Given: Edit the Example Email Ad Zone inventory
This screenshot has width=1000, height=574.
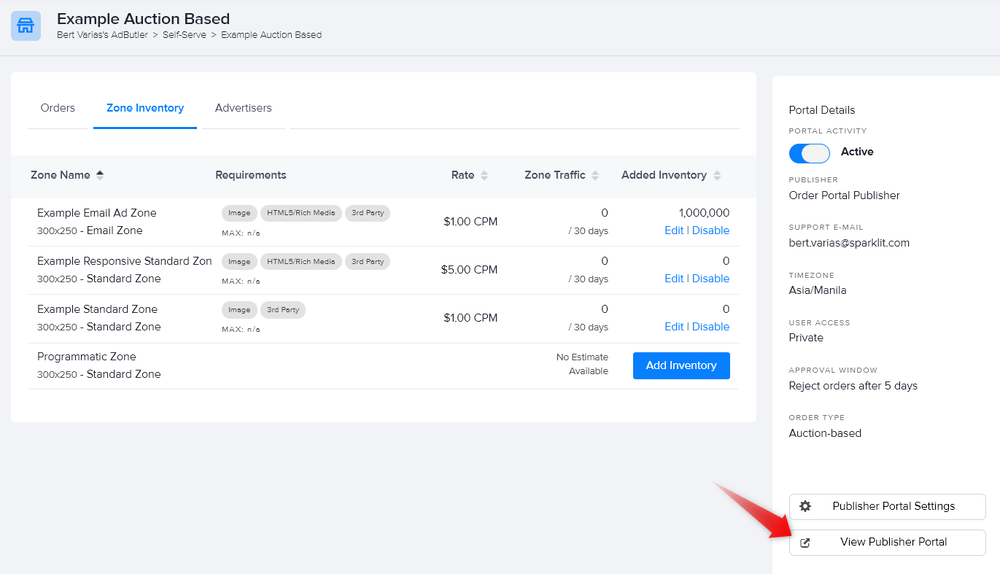Looking at the screenshot, I should tap(673, 230).
